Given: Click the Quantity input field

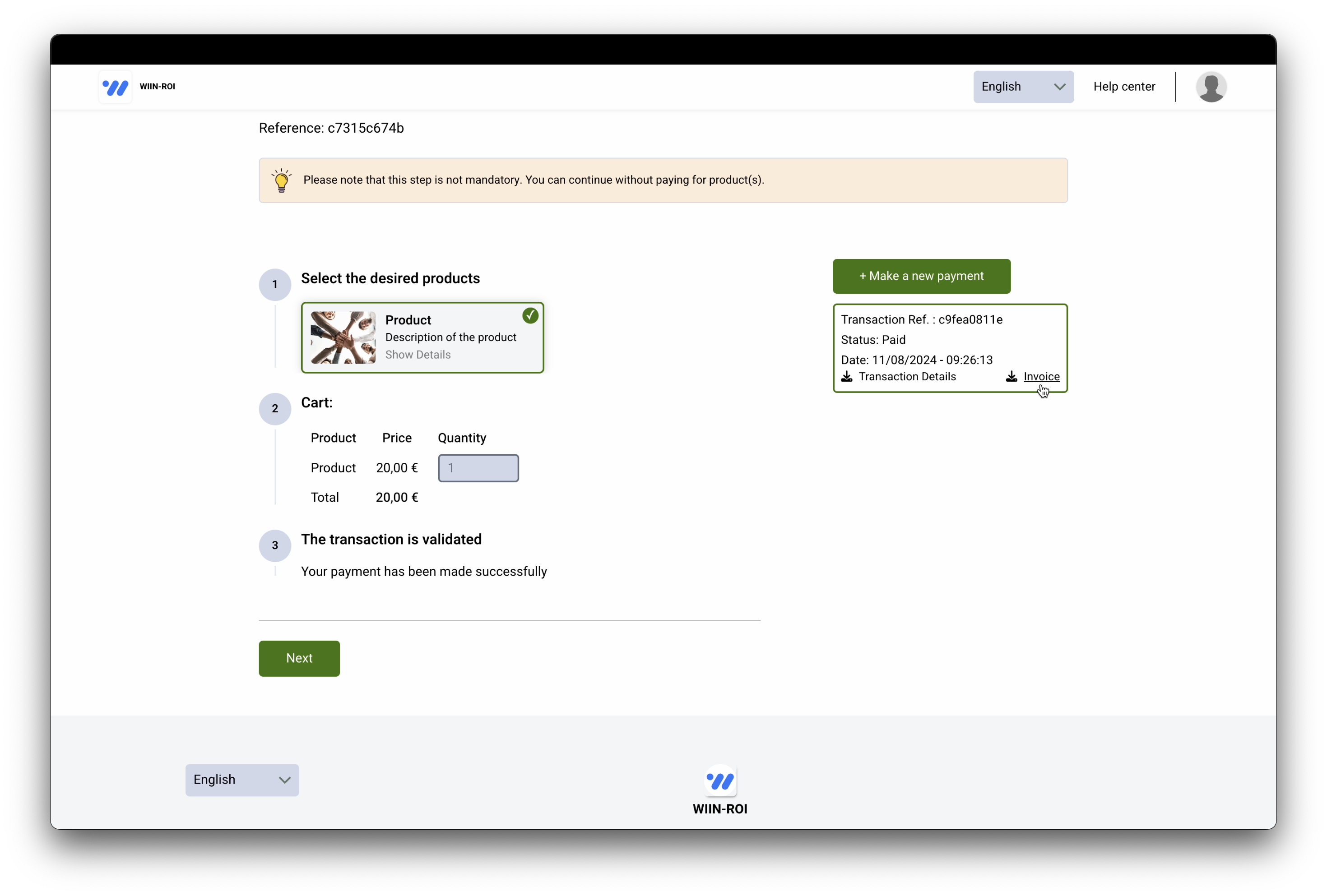Looking at the screenshot, I should pyautogui.click(x=478, y=468).
